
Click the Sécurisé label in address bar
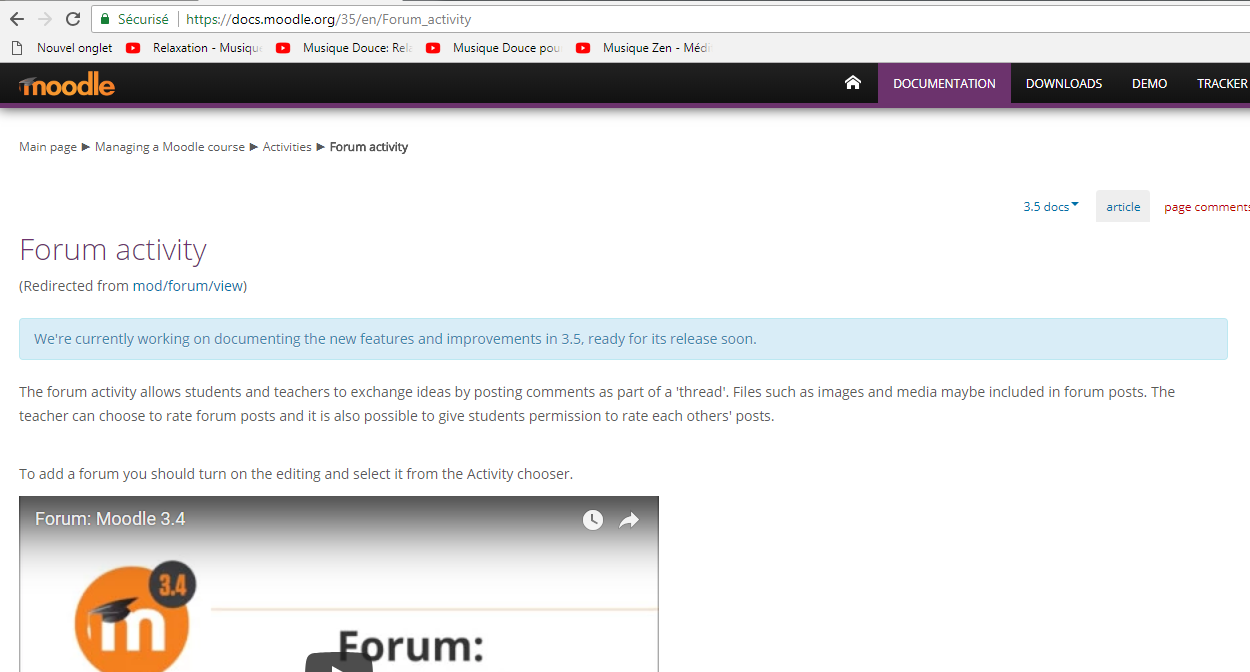[x=143, y=19]
